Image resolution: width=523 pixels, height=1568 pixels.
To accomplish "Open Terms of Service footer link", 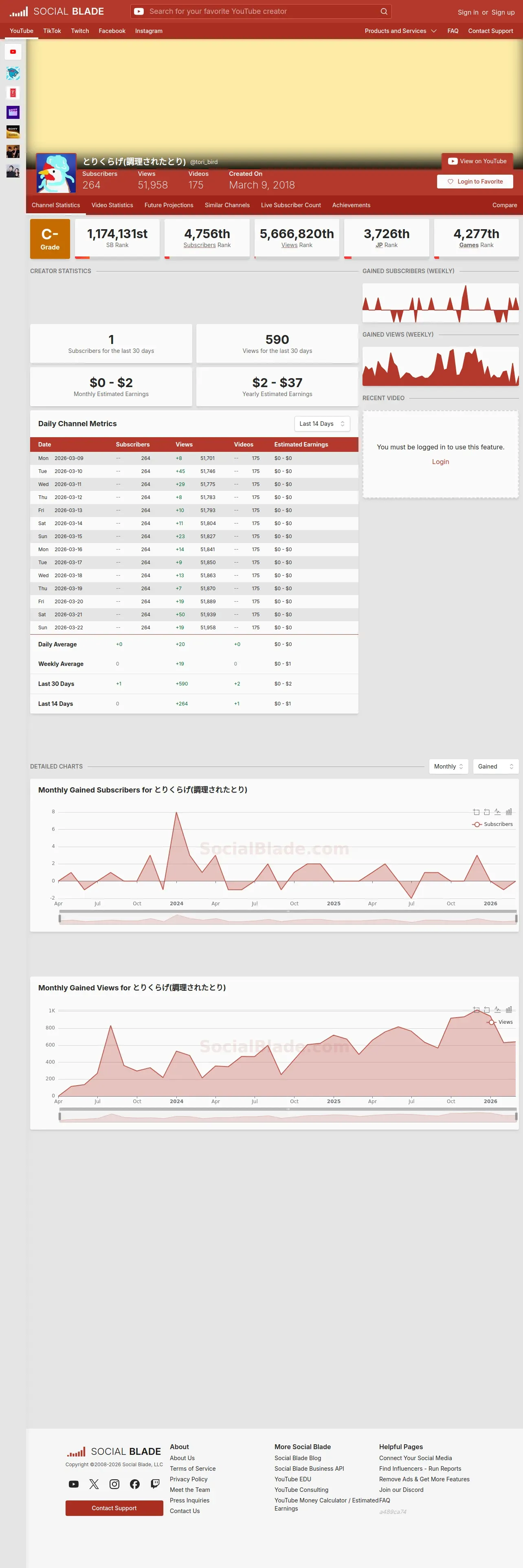I will coord(192,1469).
